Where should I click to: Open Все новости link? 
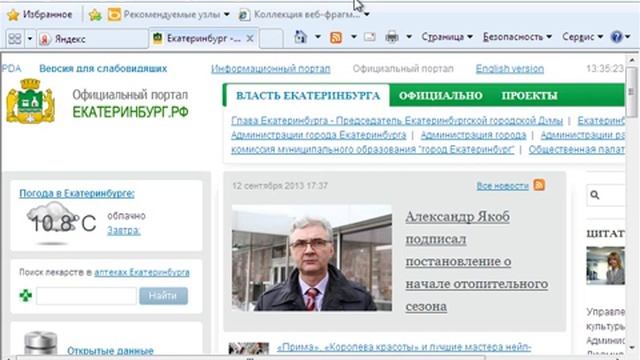coord(502,186)
